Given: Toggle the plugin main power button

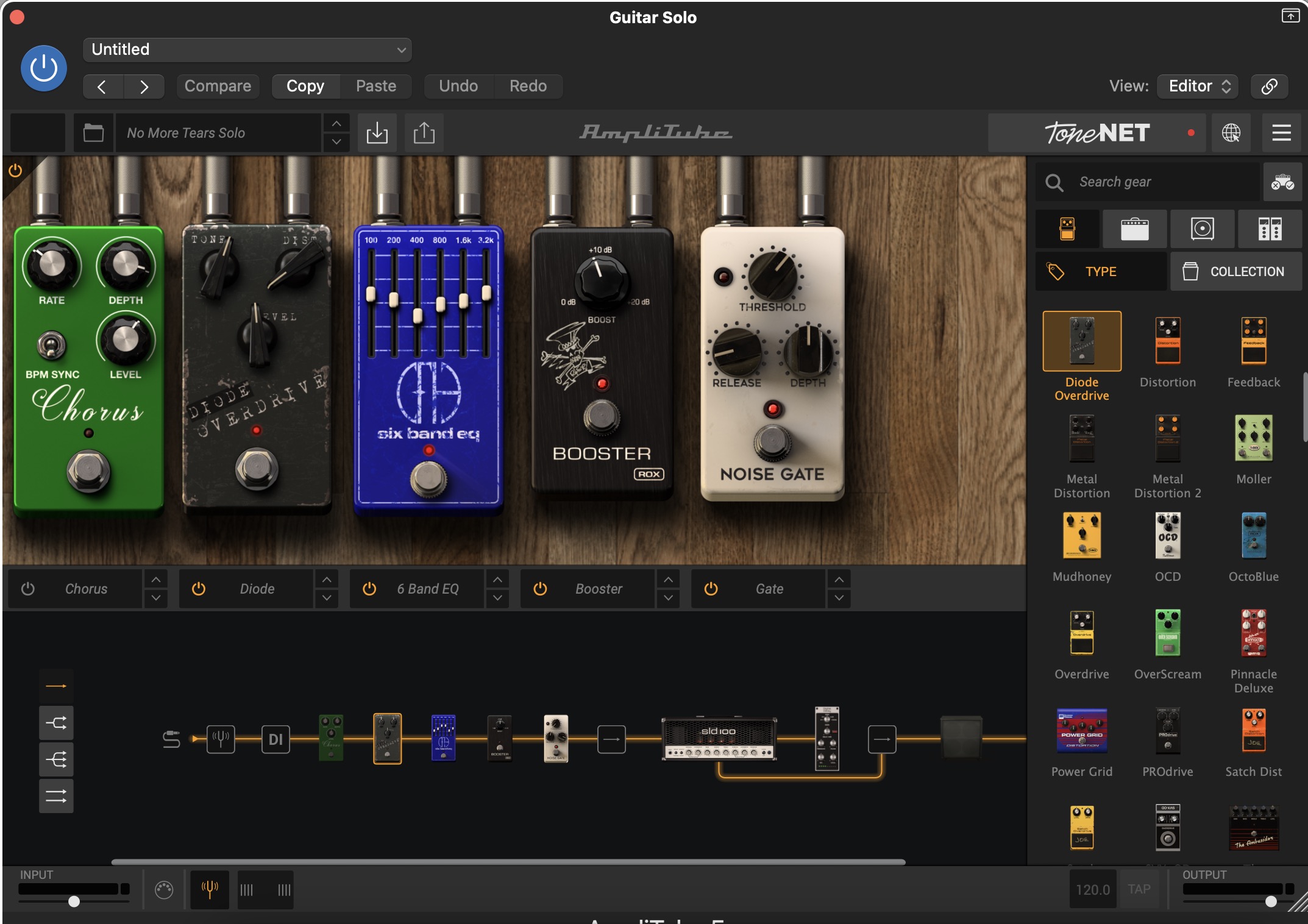Looking at the screenshot, I should (44, 68).
